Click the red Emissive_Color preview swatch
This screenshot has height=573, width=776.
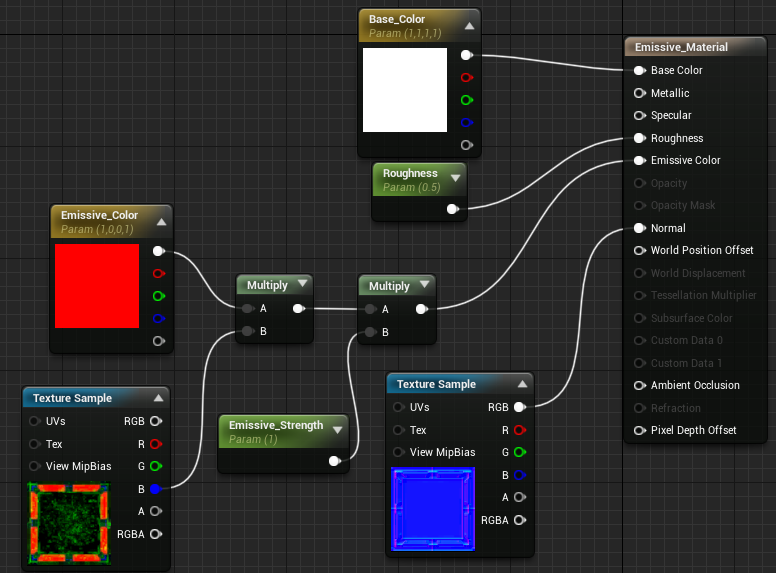97,286
